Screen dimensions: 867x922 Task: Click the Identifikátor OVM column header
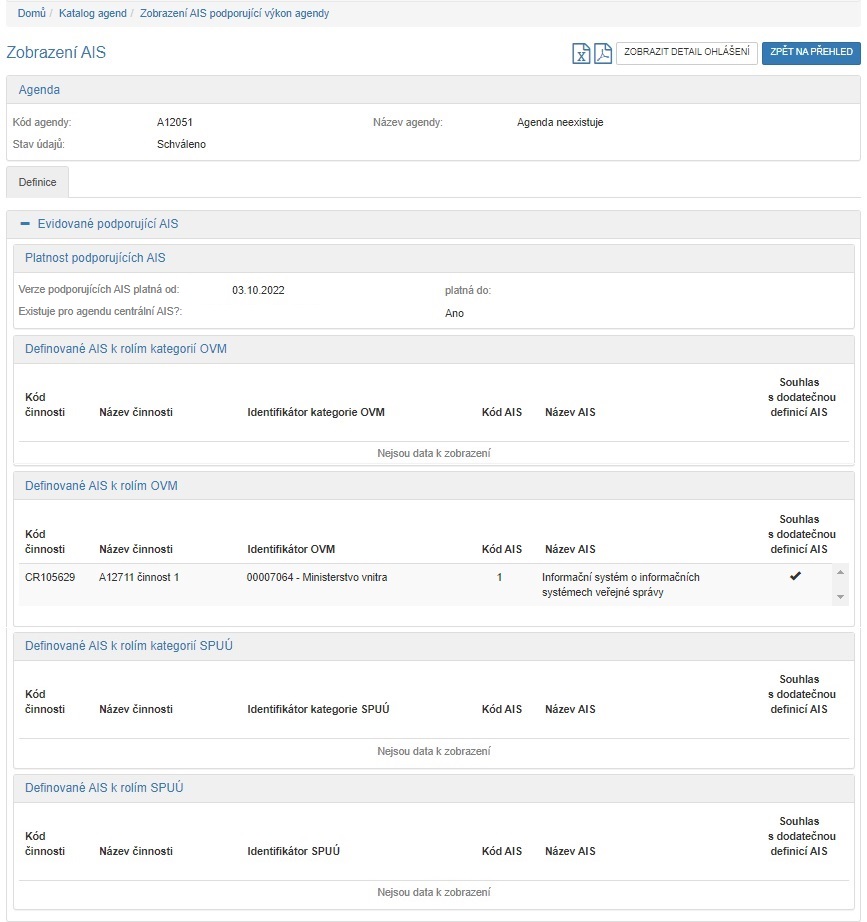290,549
